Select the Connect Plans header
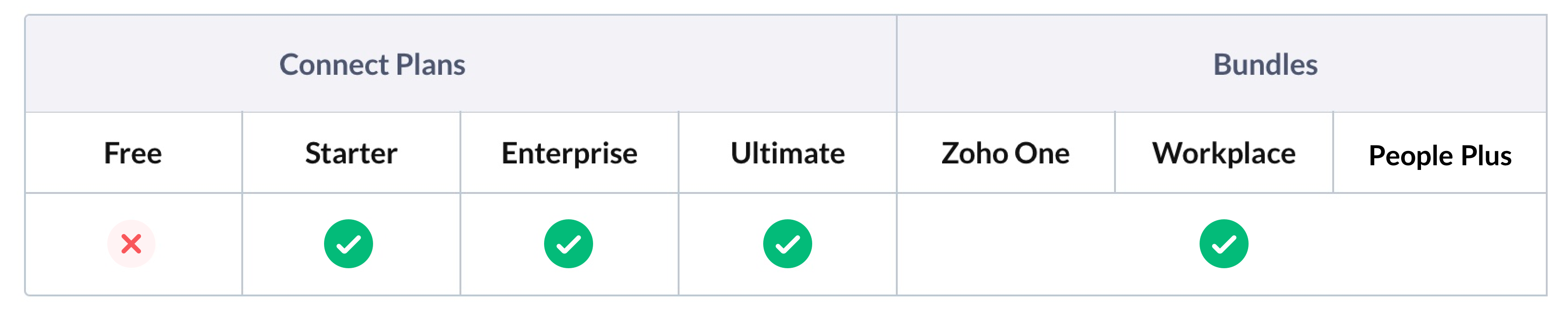Screen dimensions: 1568x313 pyautogui.click(x=373, y=65)
